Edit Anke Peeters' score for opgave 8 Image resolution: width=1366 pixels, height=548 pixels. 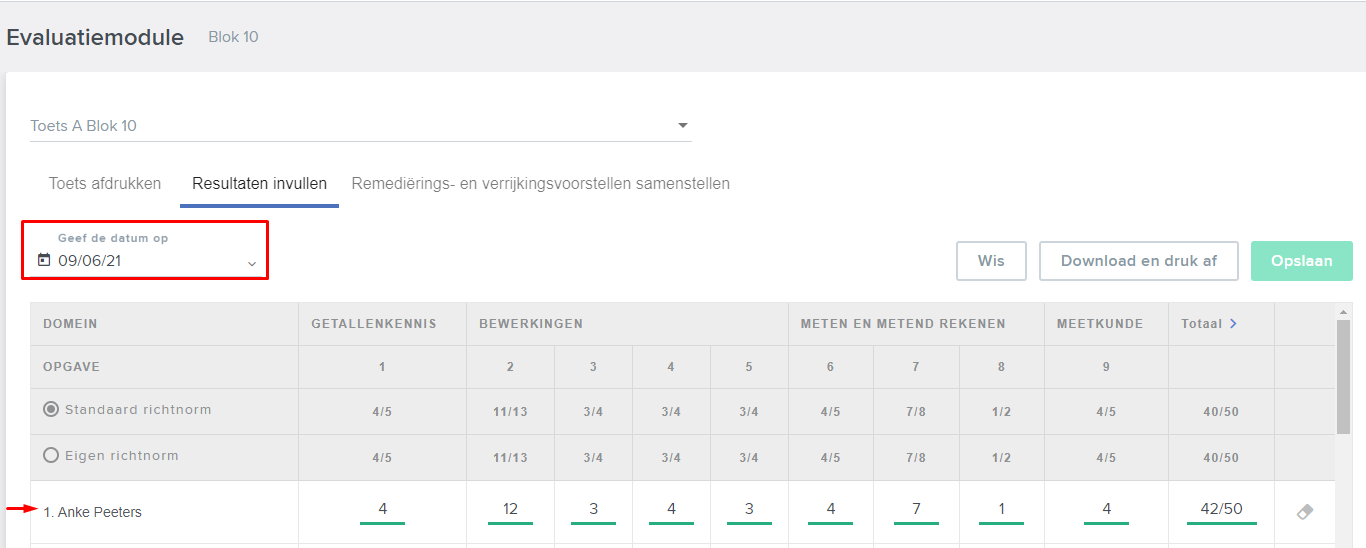tap(1001, 510)
